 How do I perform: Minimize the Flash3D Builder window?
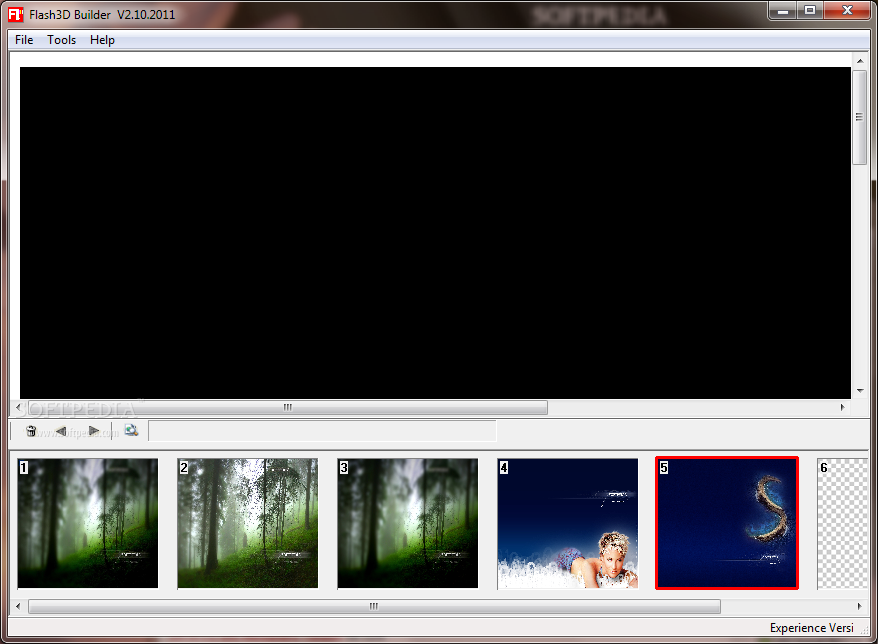point(783,11)
